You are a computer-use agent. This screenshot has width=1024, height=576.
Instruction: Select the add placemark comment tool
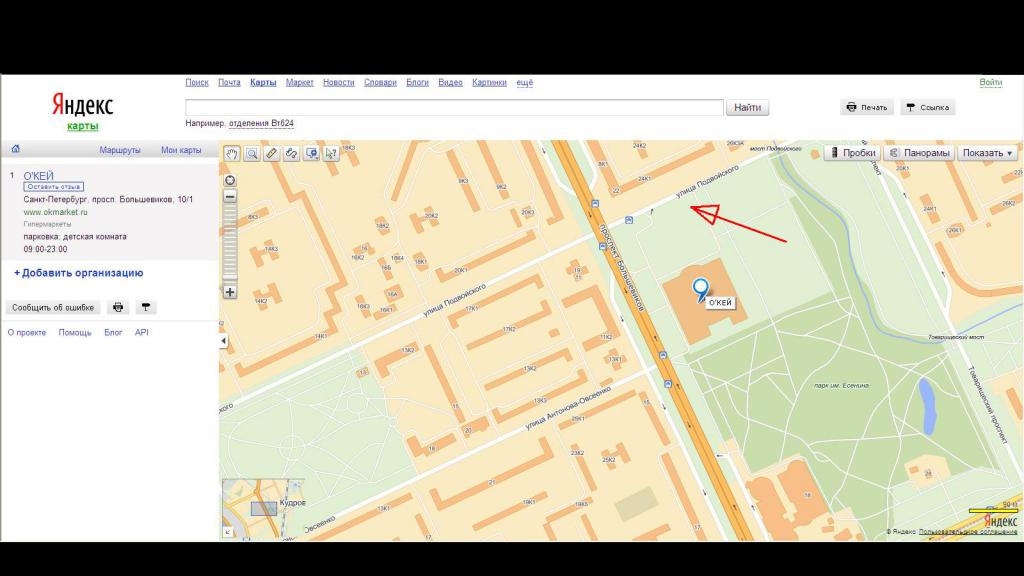tap(312, 153)
